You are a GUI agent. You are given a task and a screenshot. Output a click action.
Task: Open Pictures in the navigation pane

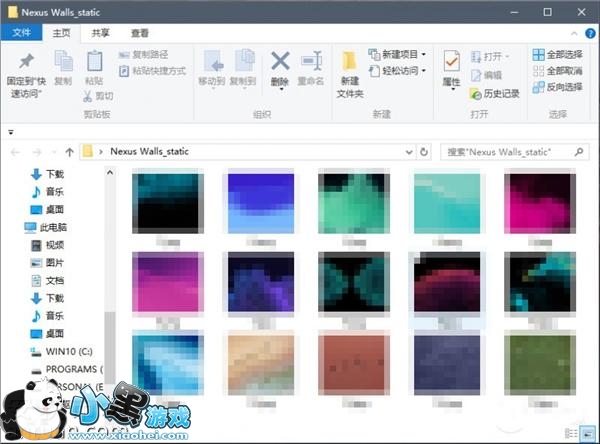pyautogui.click(x=47, y=263)
